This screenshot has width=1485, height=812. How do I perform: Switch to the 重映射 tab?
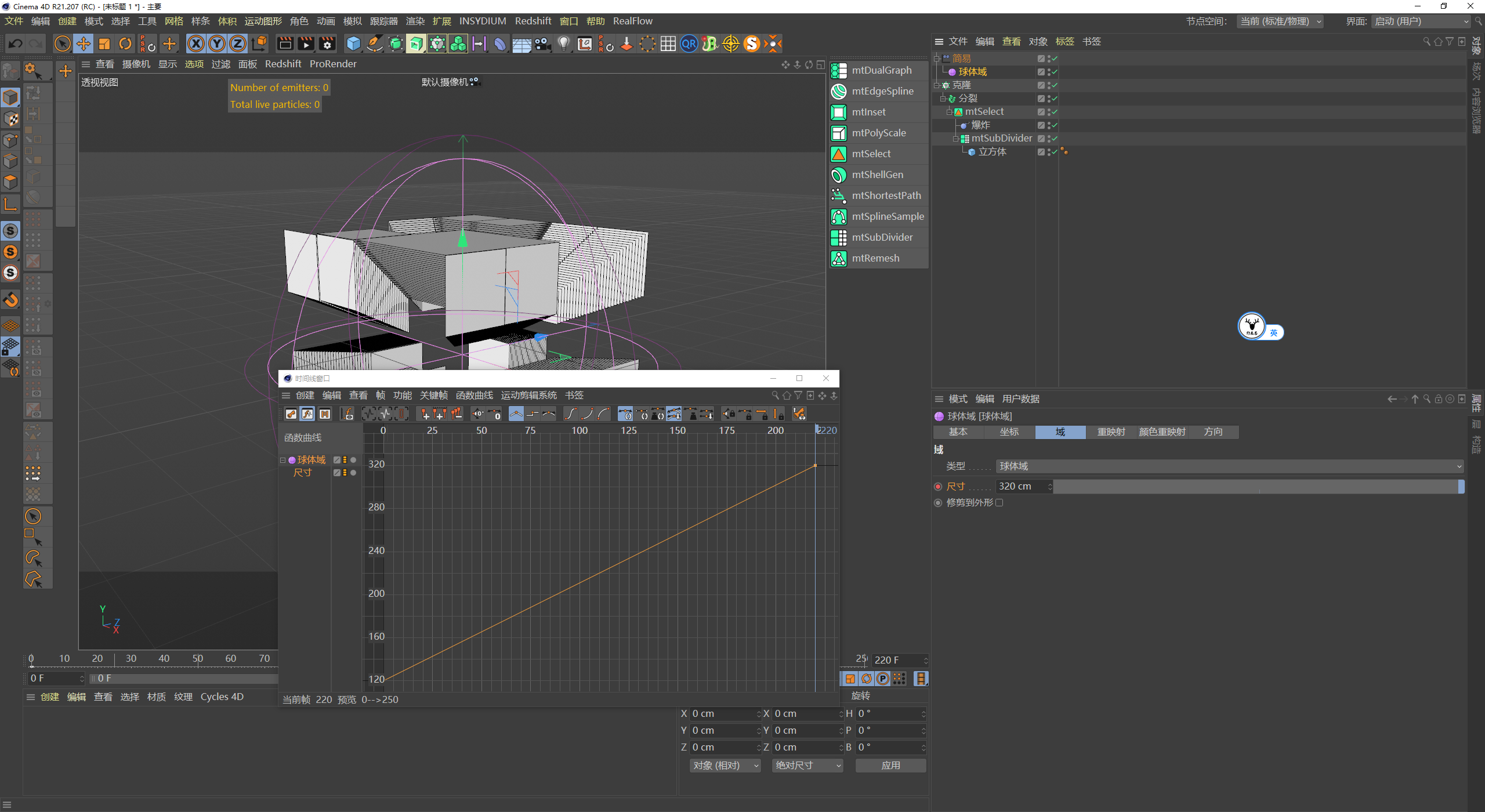click(1111, 432)
